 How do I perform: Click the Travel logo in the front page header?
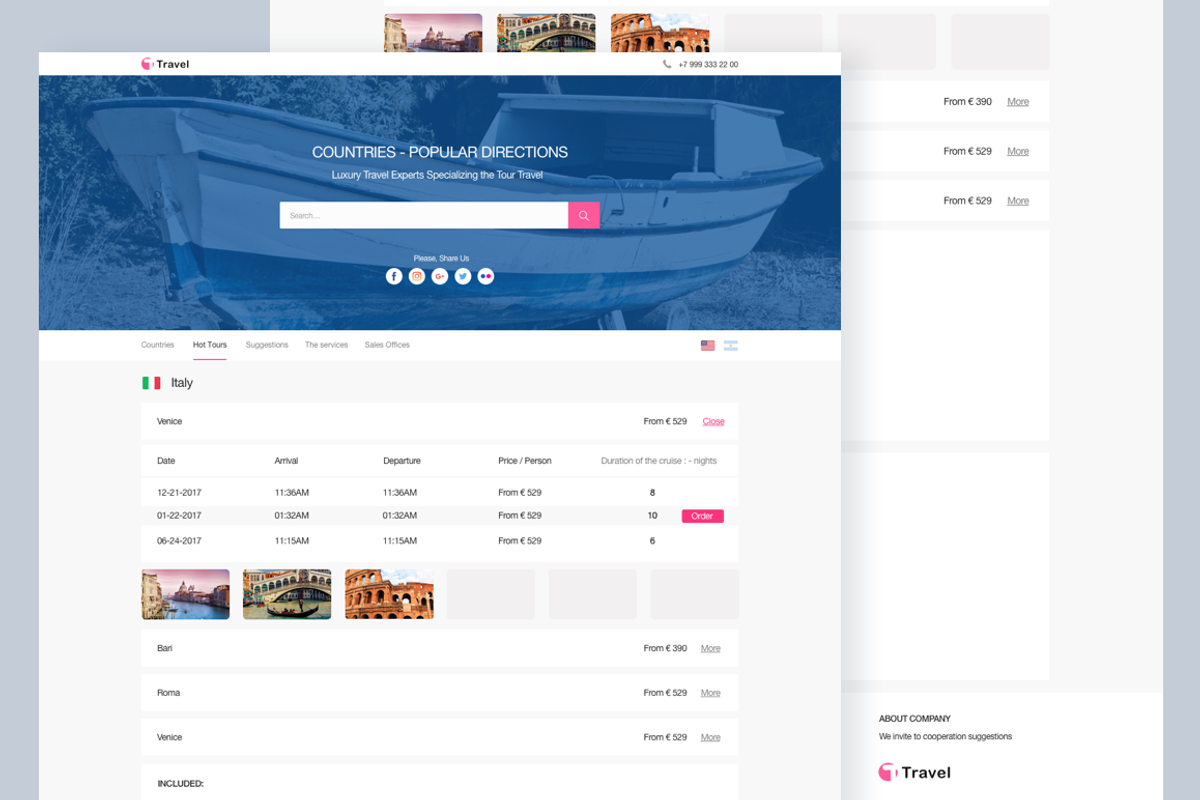tap(165, 64)
